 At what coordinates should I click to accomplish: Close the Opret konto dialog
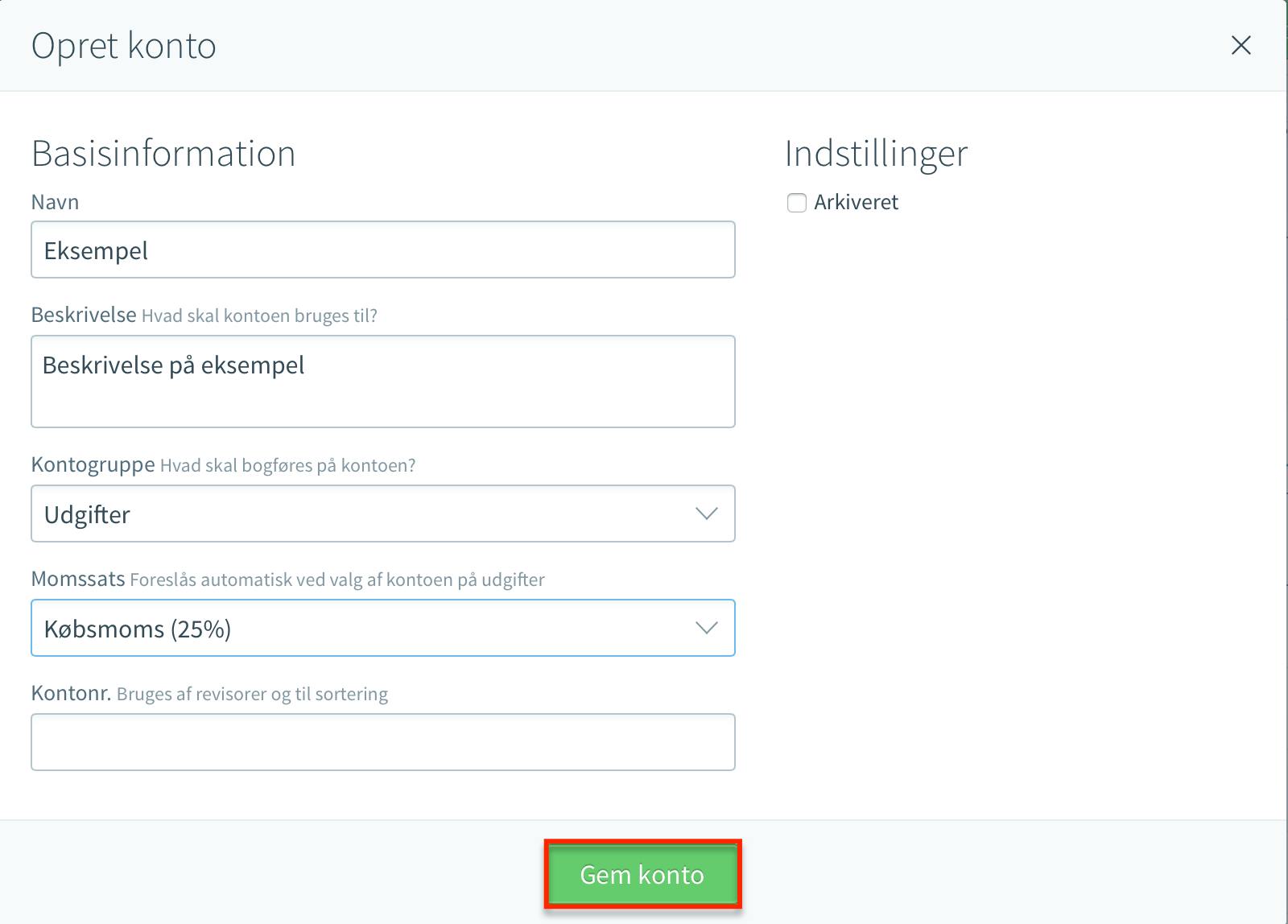[1241, 45]
